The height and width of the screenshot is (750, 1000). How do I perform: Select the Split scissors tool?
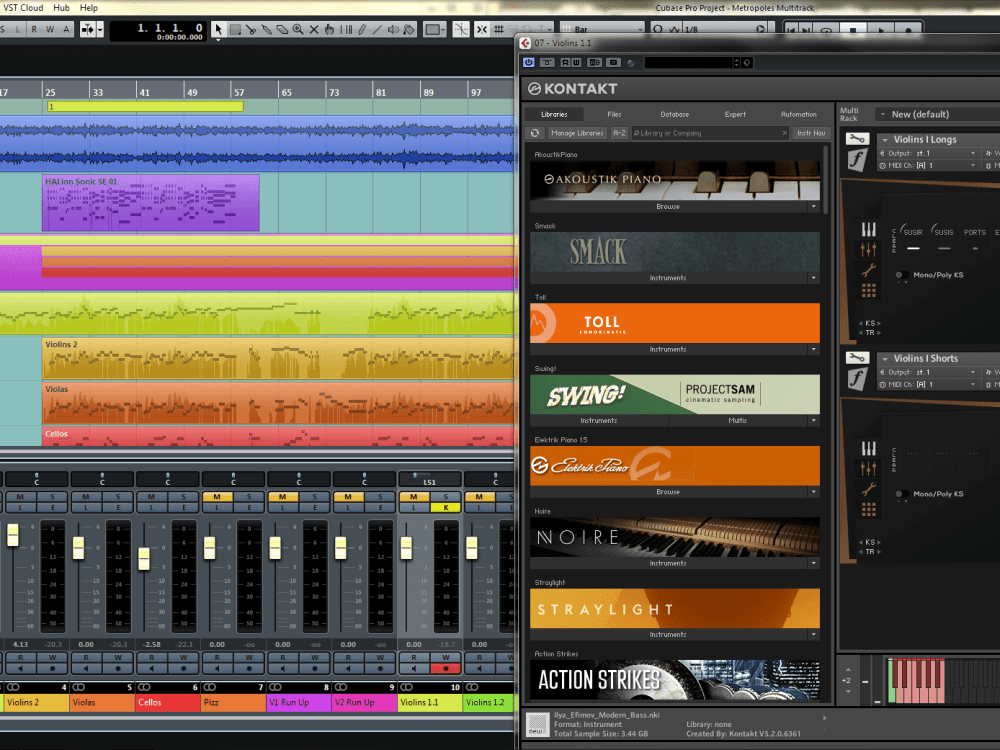coord(251,29)
